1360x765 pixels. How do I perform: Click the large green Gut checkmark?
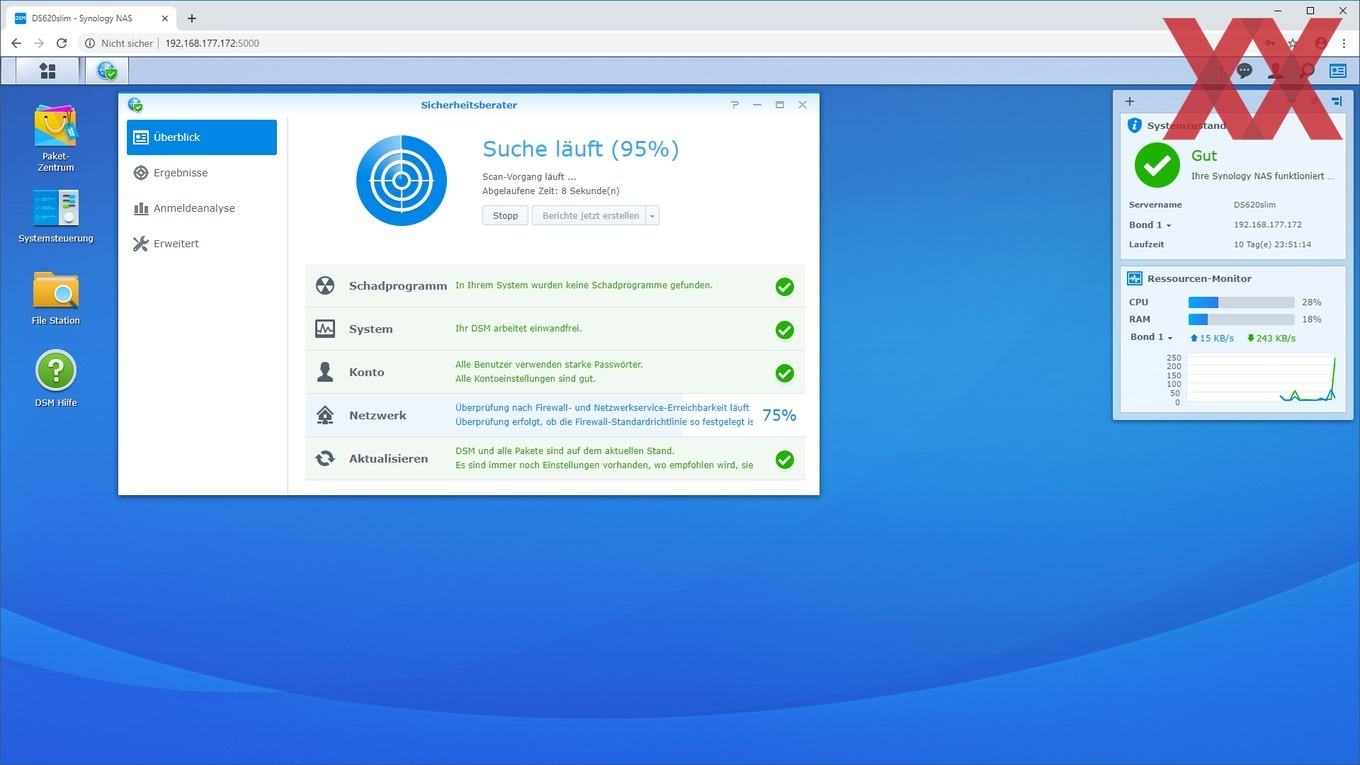click(1157, 165)
